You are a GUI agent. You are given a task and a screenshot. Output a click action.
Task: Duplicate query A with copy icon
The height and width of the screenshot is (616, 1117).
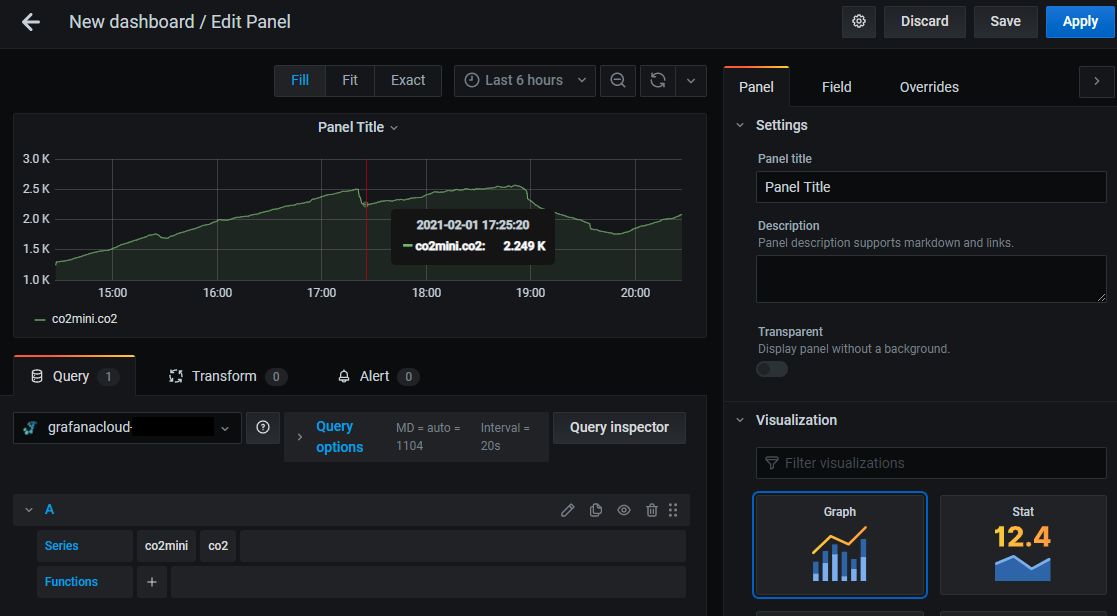click(596, 510)
